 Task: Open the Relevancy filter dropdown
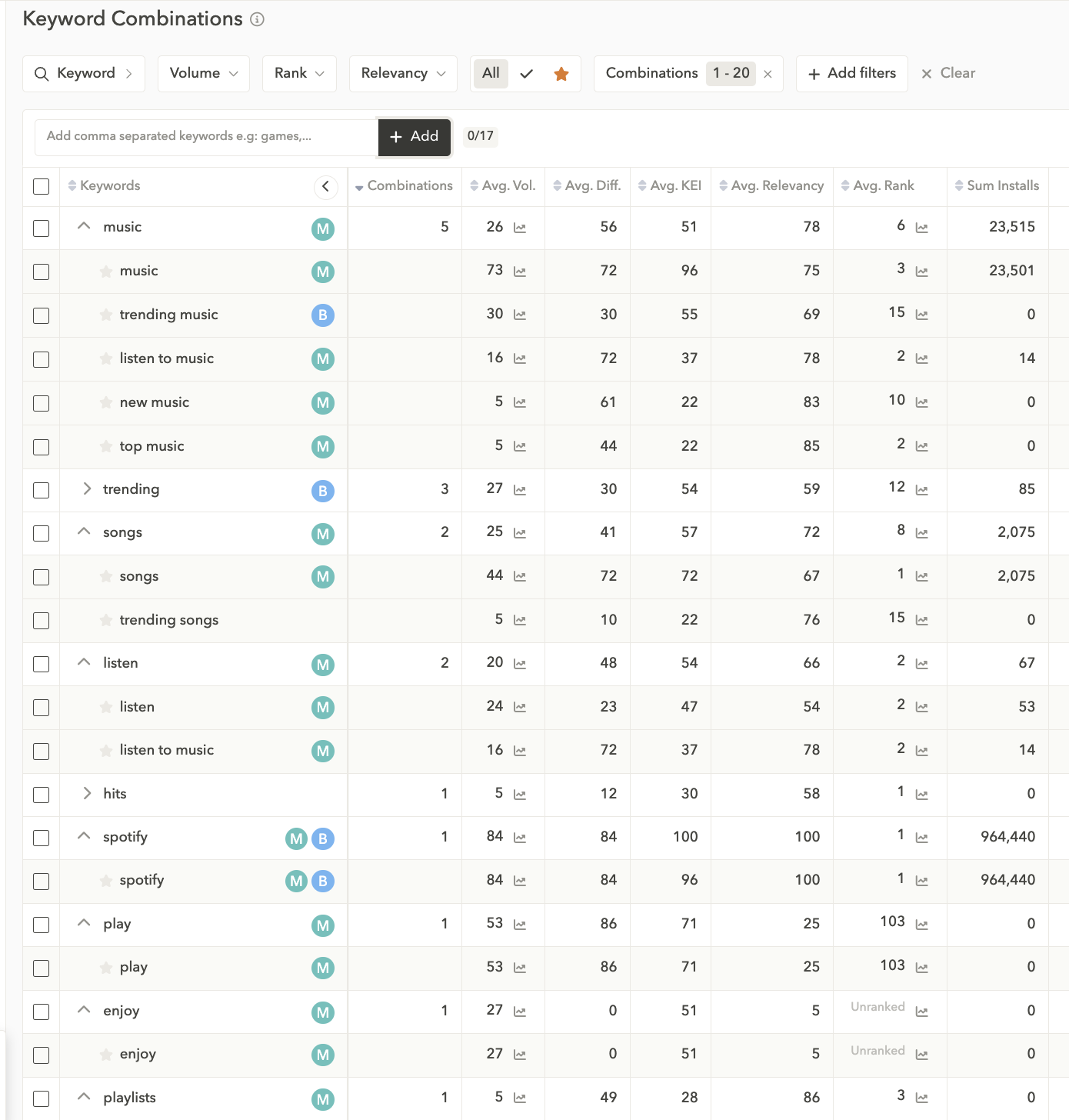tap(403, 74)
